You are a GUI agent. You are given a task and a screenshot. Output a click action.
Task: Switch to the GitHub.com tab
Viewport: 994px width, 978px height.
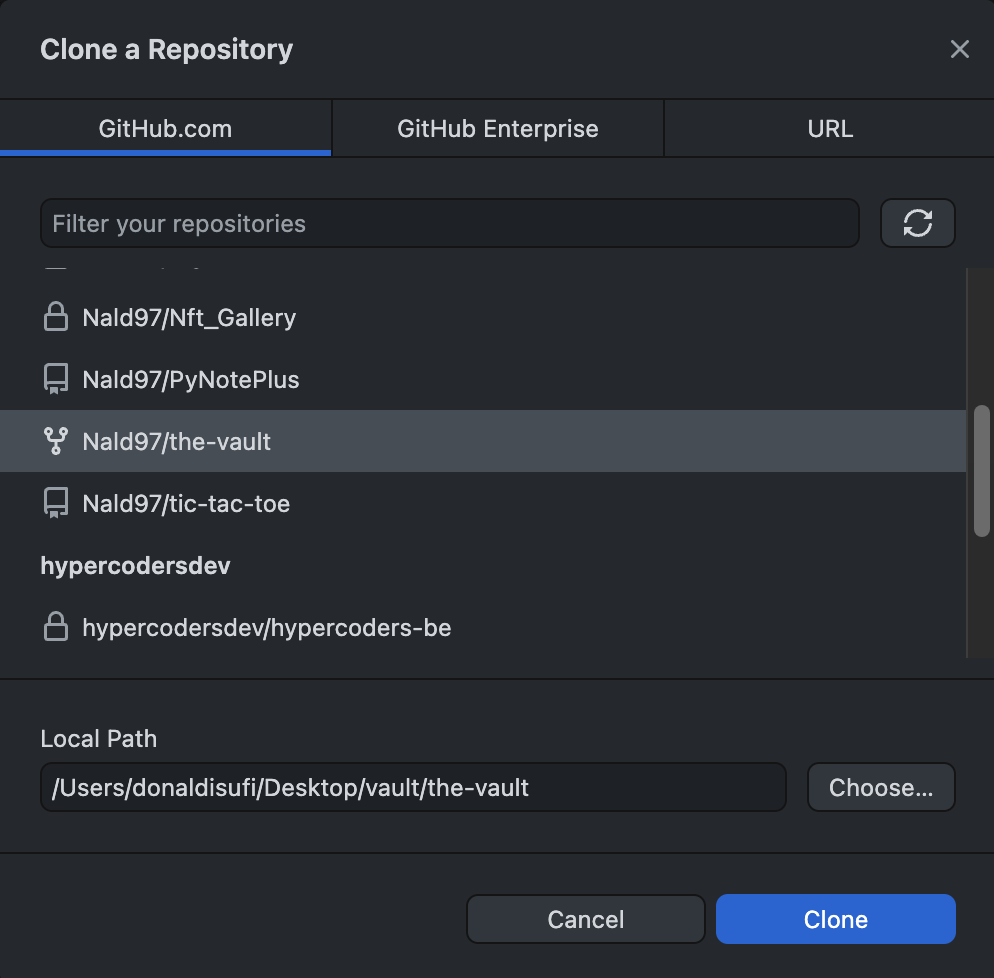165,129
